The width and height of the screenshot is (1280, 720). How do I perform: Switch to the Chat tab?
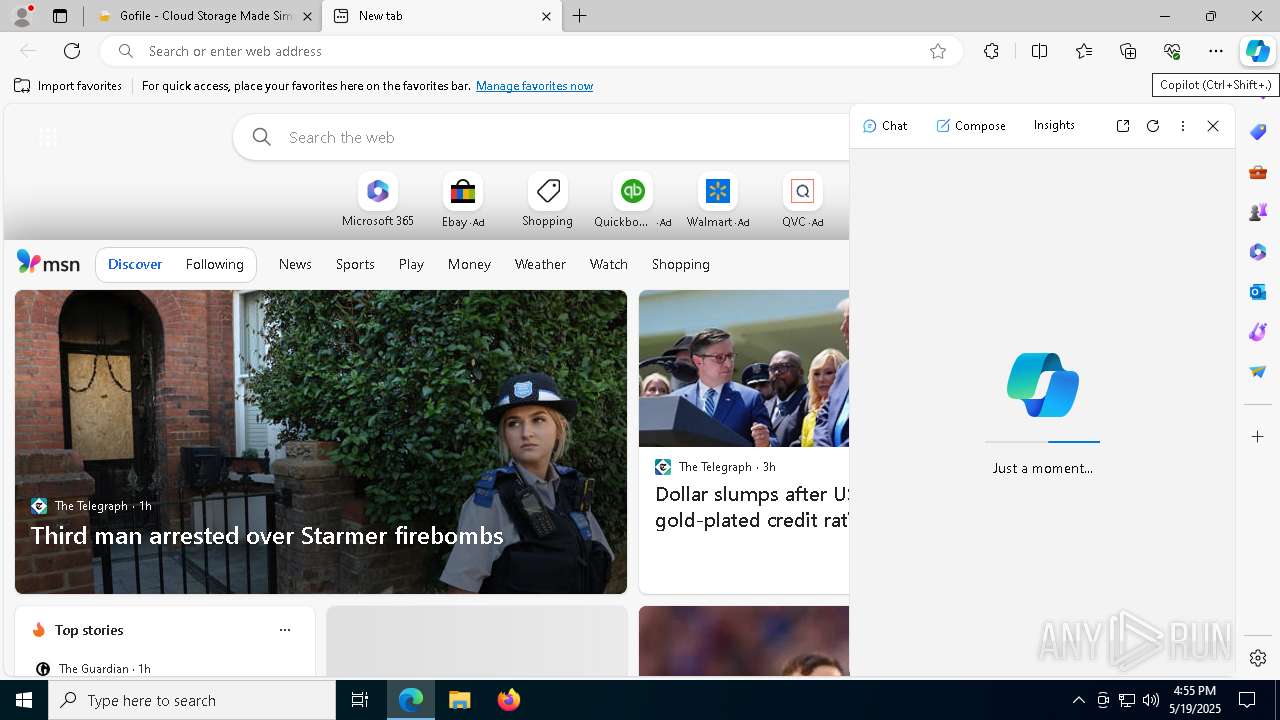[885, 126]
